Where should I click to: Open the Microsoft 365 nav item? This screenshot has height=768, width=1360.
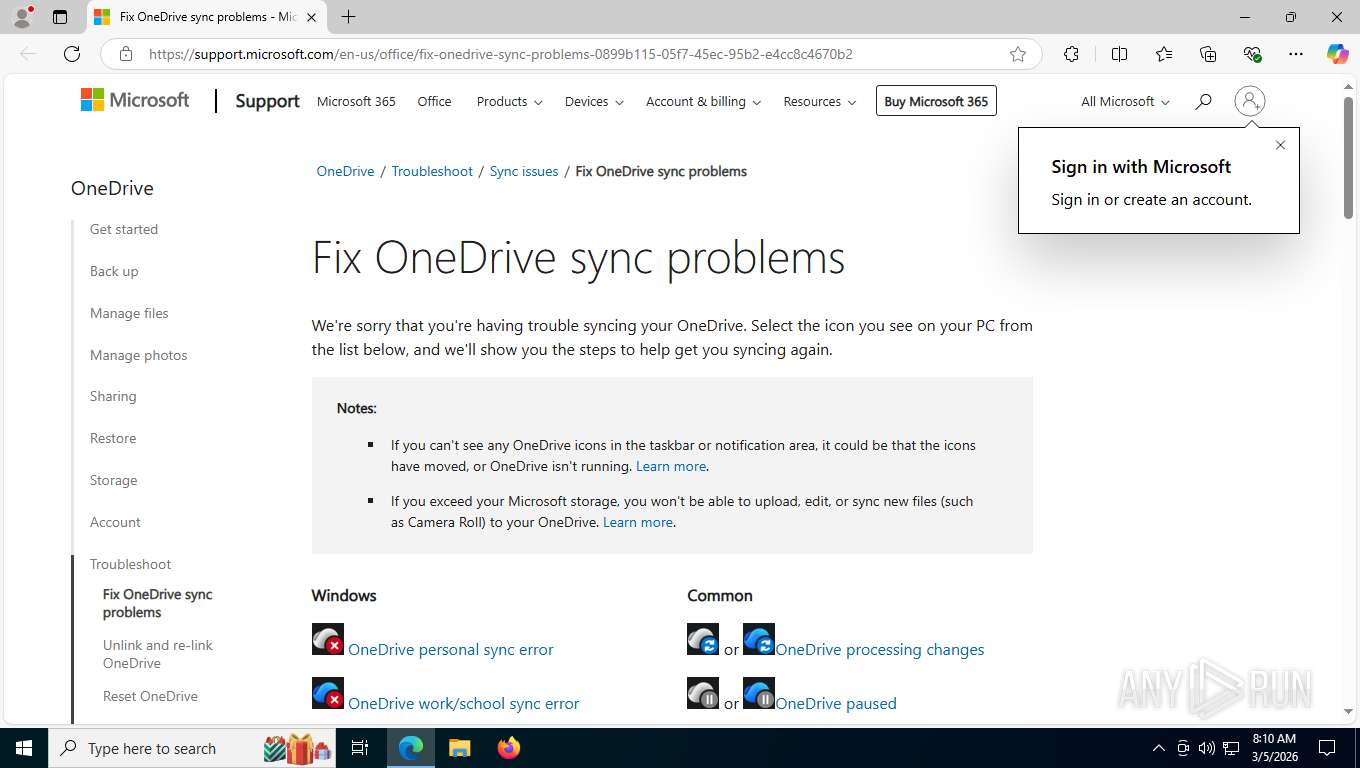pos(356,101)
